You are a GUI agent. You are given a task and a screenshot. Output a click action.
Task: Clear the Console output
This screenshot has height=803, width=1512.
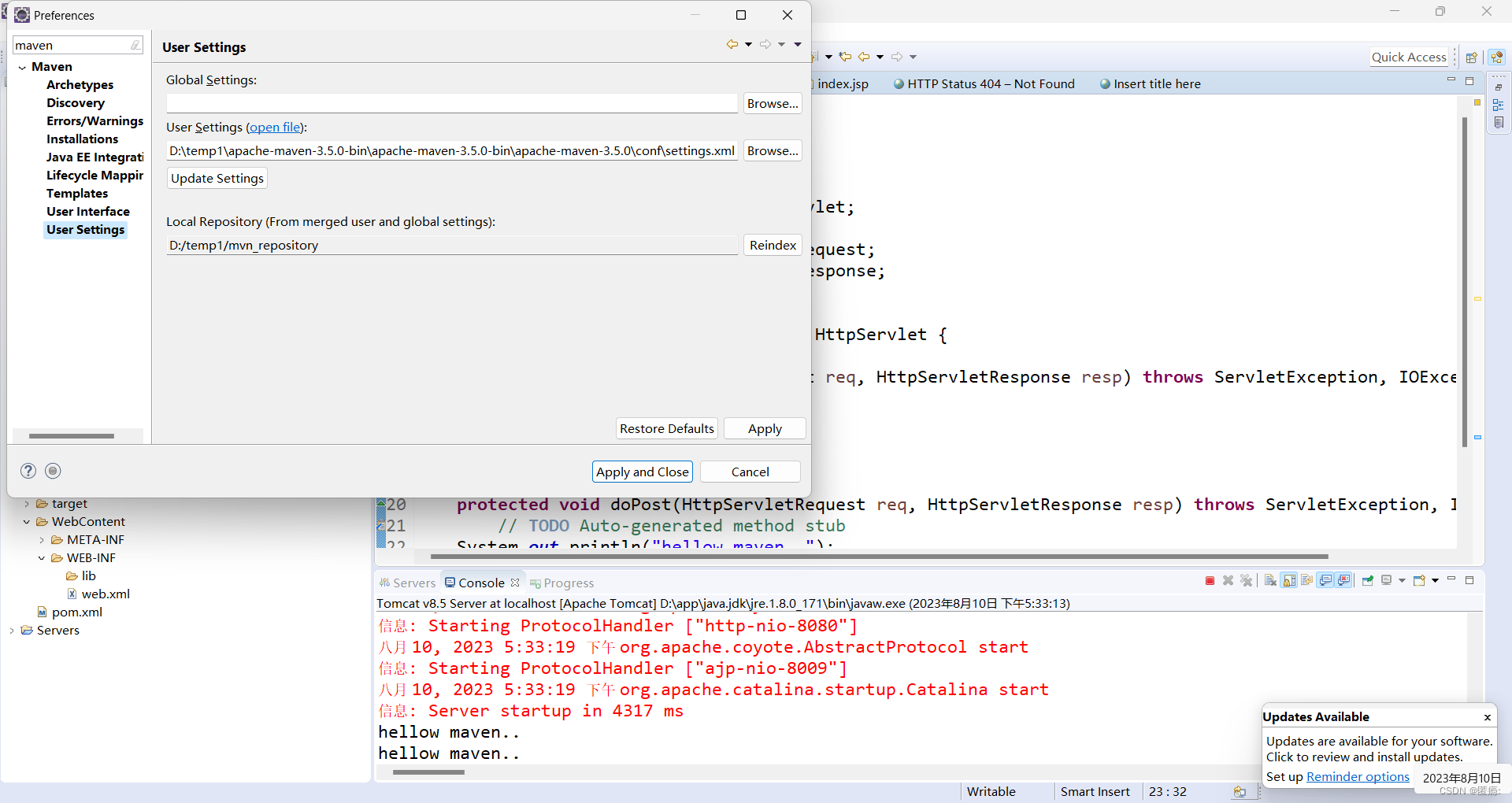[1270, 581]
